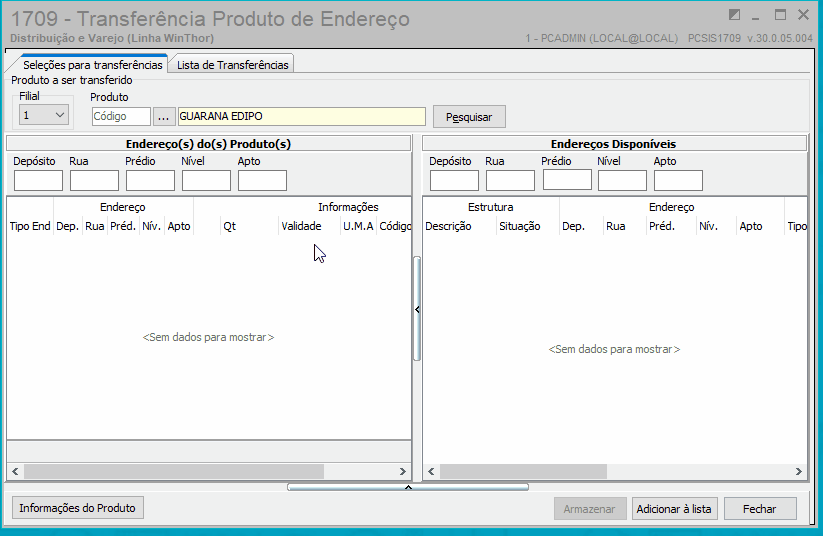Click available addresses horizontal scrollbar thumb
The height and width of the screenshot is (536, 823).
(523, 471)
